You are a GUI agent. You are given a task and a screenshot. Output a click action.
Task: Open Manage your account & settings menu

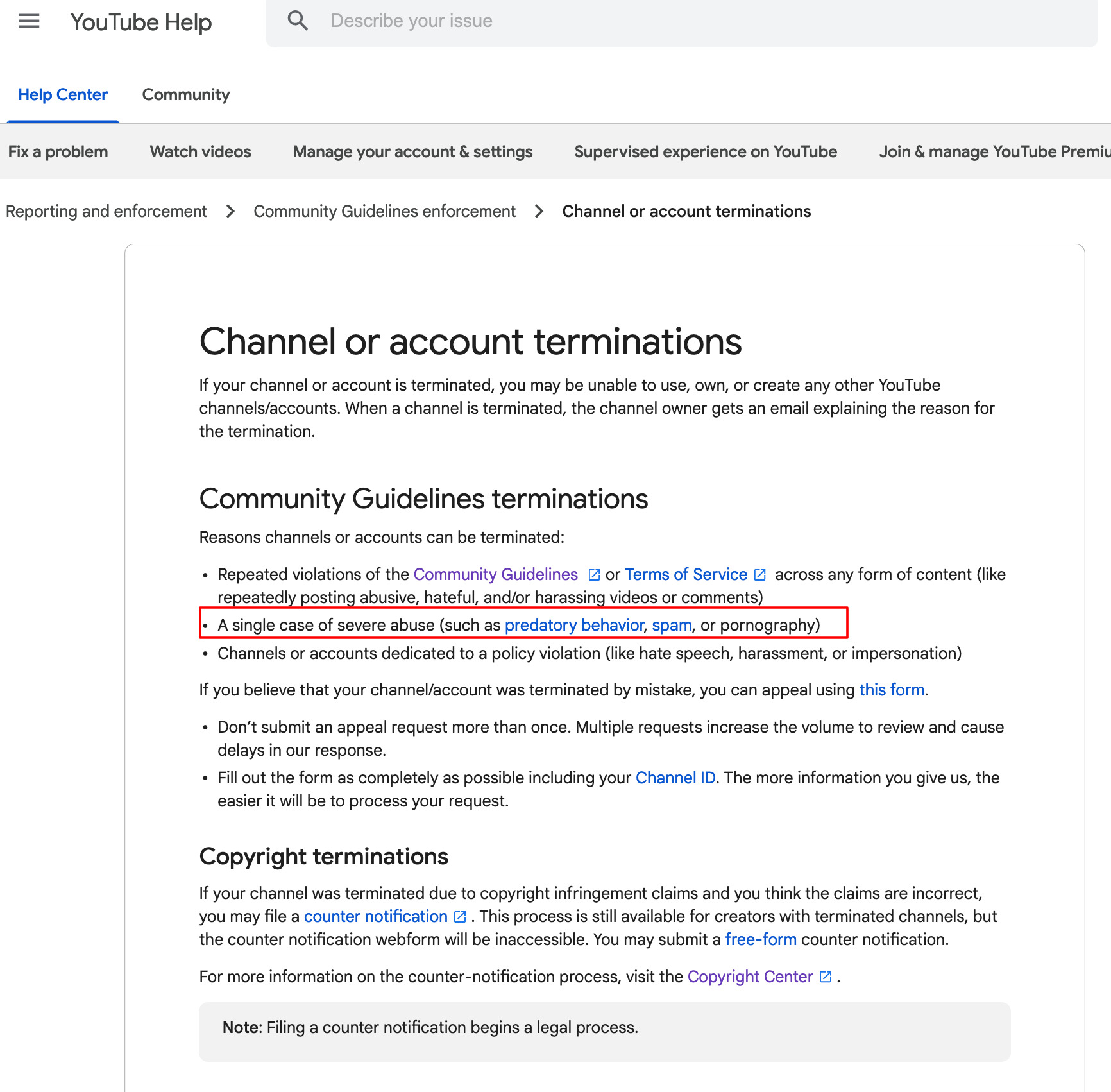click(x=412, y=151)
